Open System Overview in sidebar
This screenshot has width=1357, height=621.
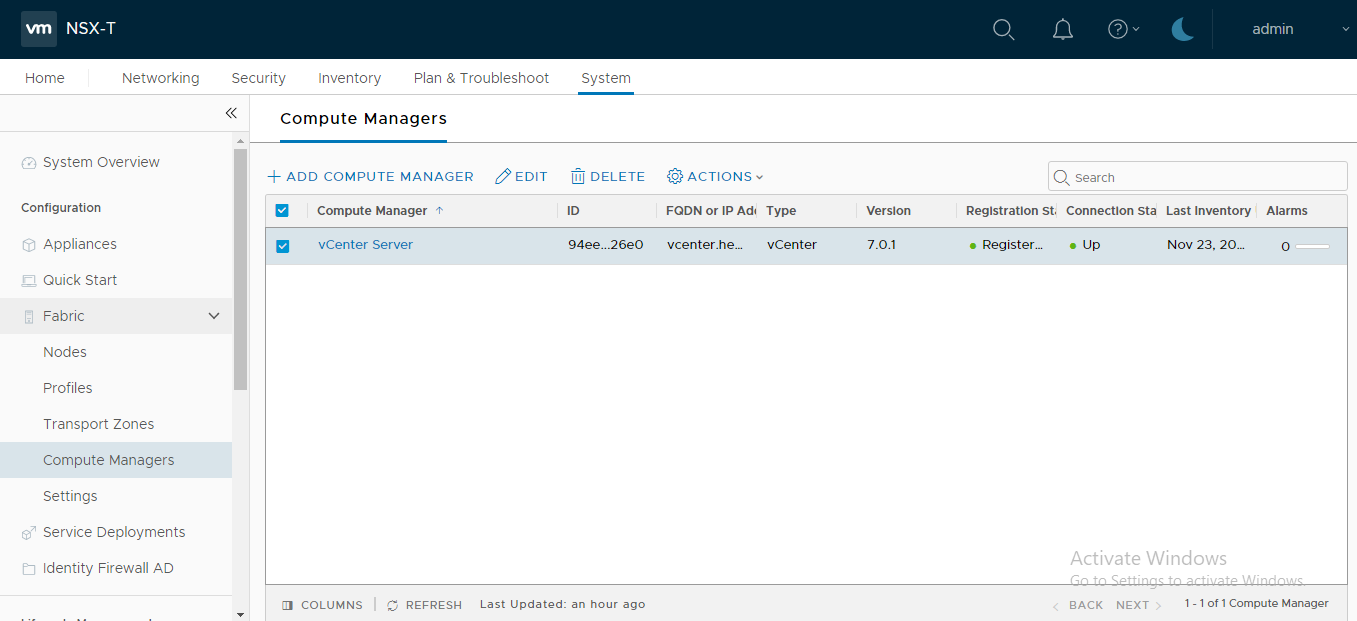click(x=101, y=162)
